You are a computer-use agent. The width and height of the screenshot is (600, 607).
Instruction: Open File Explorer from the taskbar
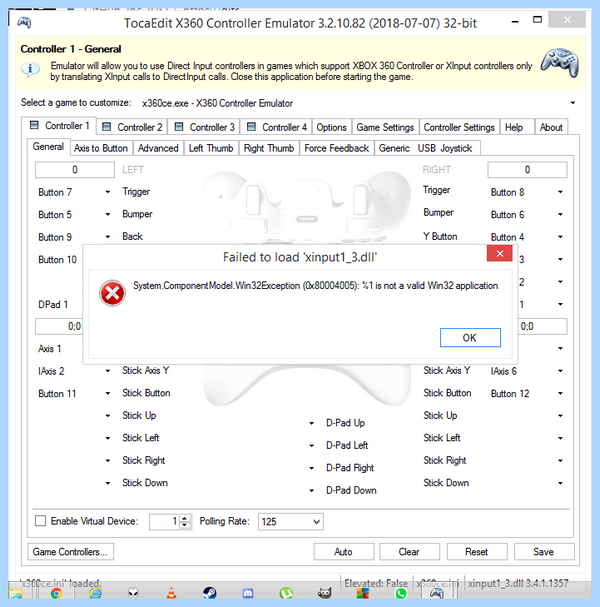point(16,594)
